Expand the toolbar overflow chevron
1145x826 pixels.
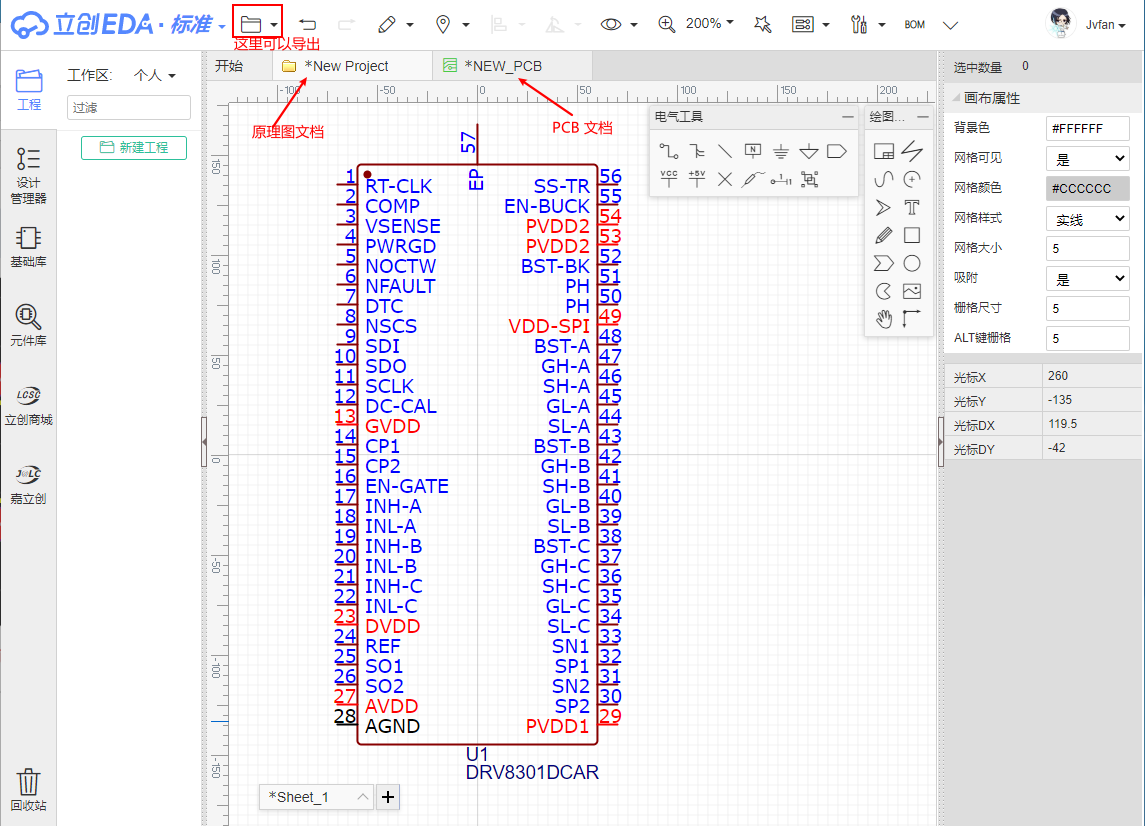coord(950,25)
